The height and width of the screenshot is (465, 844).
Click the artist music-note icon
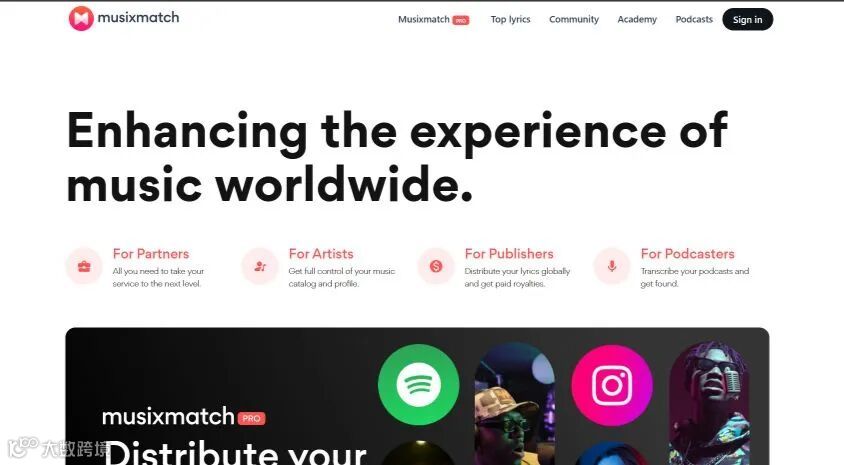tap(260, 266)
